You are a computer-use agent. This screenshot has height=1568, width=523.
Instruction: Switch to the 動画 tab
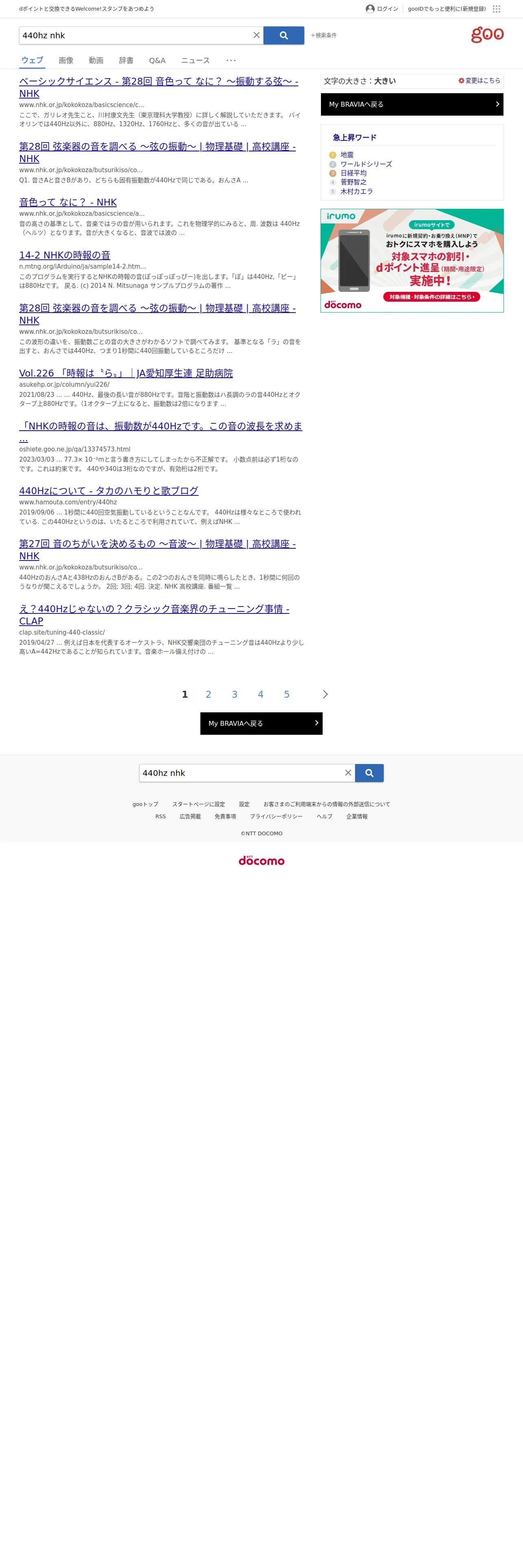(96, 60)
